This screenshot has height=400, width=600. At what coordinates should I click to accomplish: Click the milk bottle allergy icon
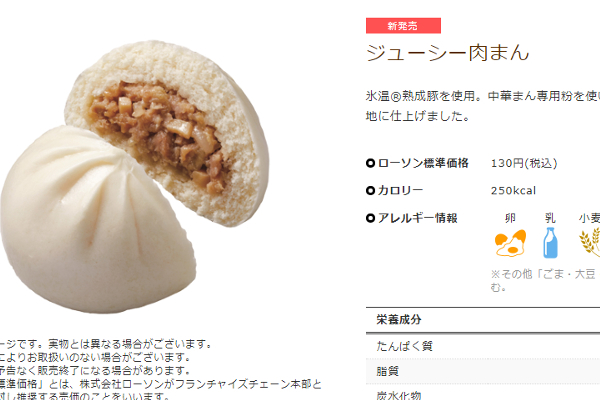[x=550, y=243]
